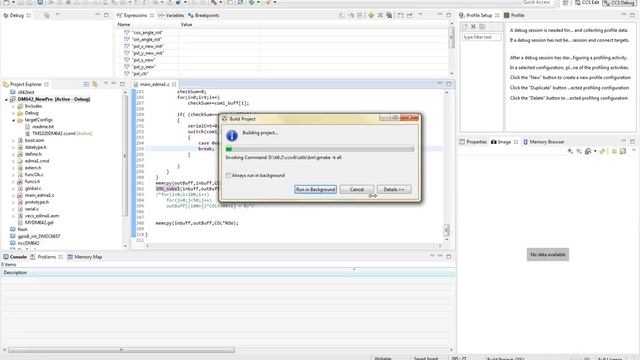Screen dimensions: 640x360
Task: Collapse the targetConfigs folder
Action: (13, 120)
